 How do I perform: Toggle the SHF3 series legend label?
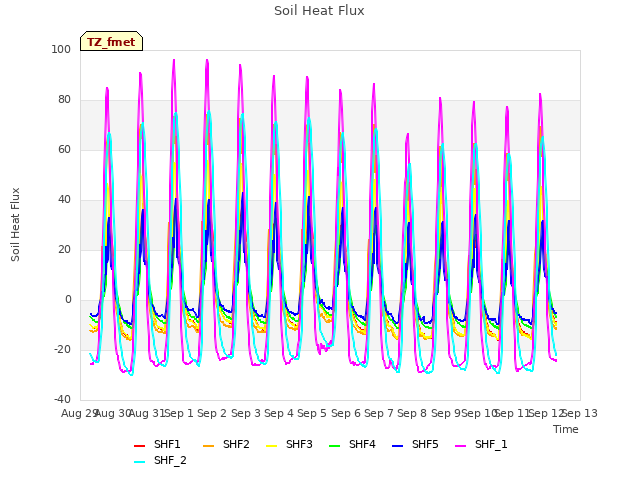[x=299, y=444]
